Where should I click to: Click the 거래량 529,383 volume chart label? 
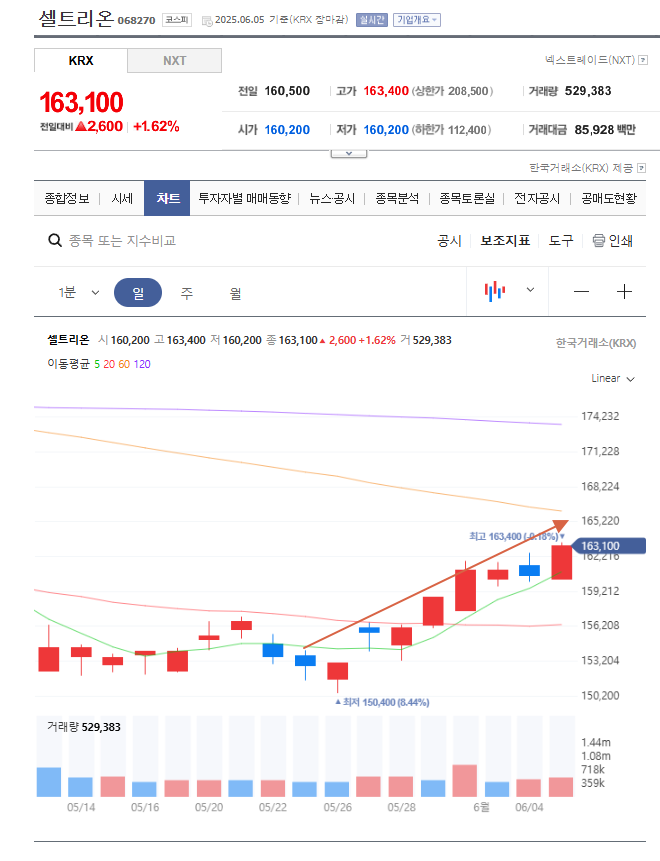pos(84,727)
